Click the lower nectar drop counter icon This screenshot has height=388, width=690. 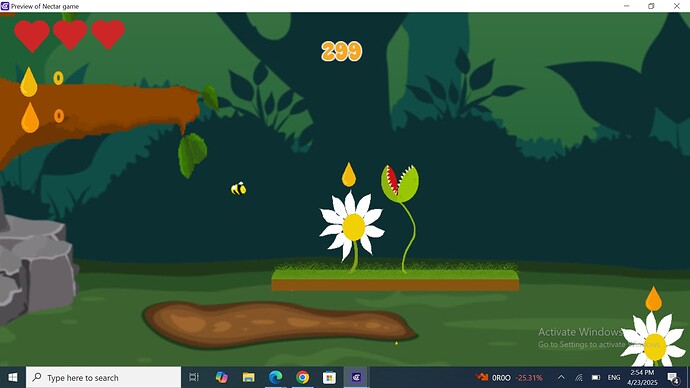pos(30,117)
